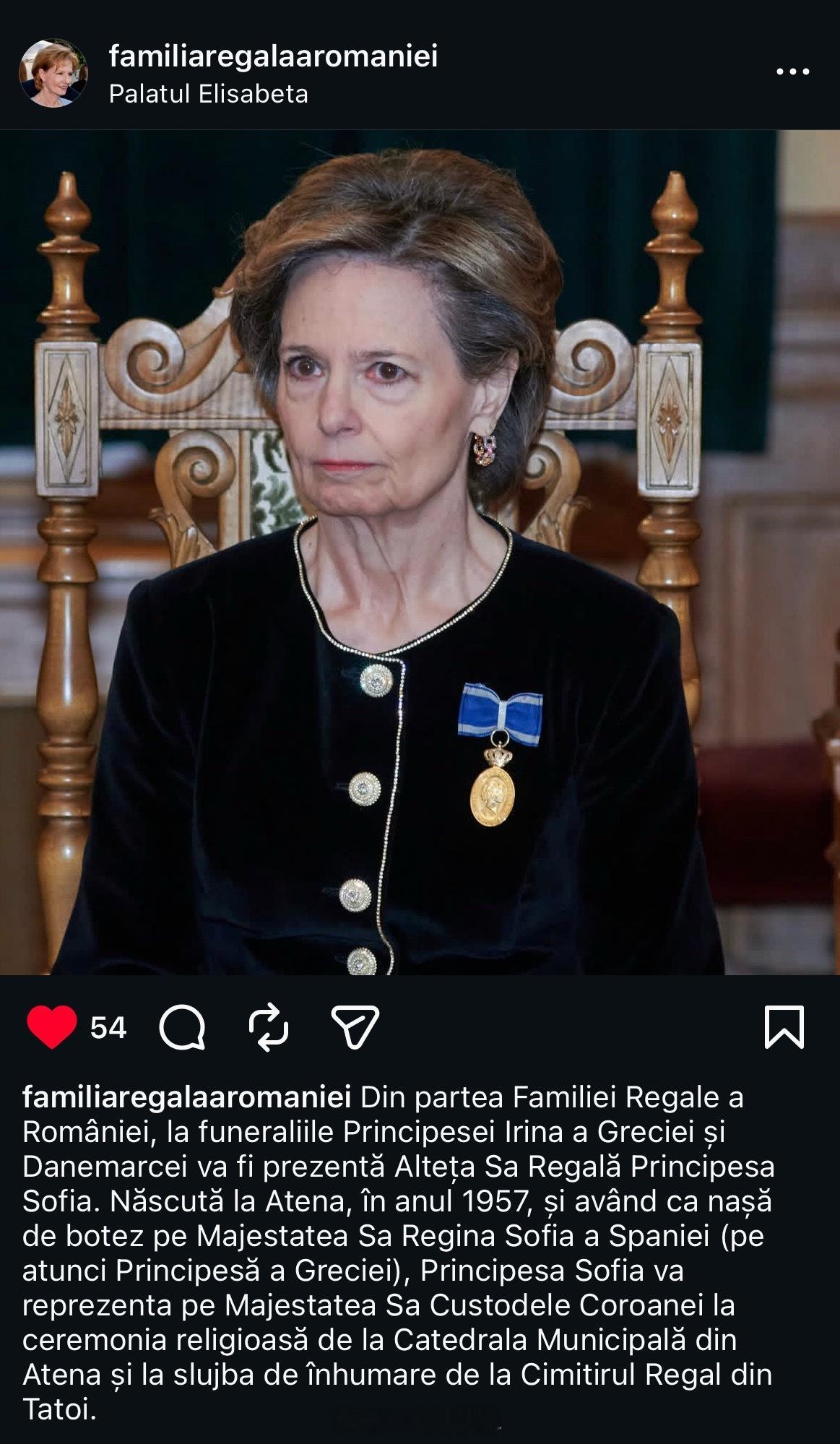Save the post with the bookmark icon
The height and width of the screenshot is (1444, 840).
coord(784,1026)
